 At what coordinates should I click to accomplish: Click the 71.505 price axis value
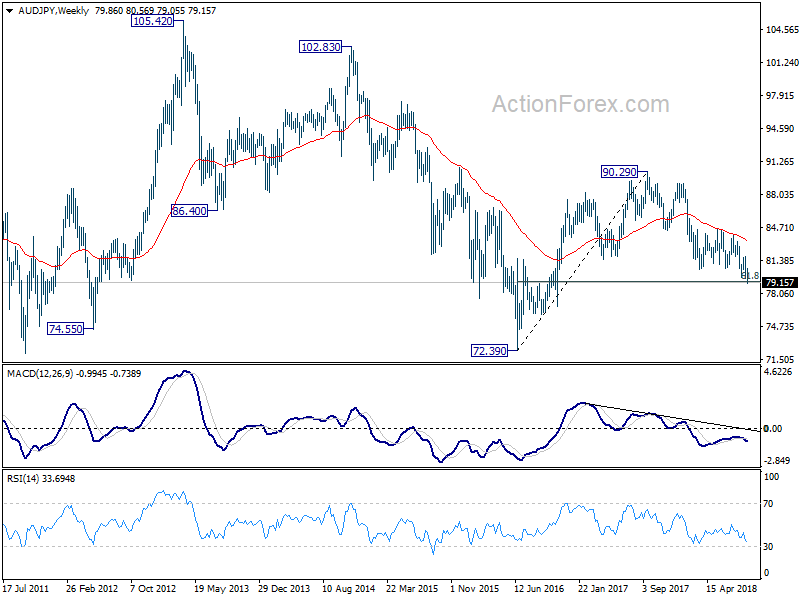(782, 359)
